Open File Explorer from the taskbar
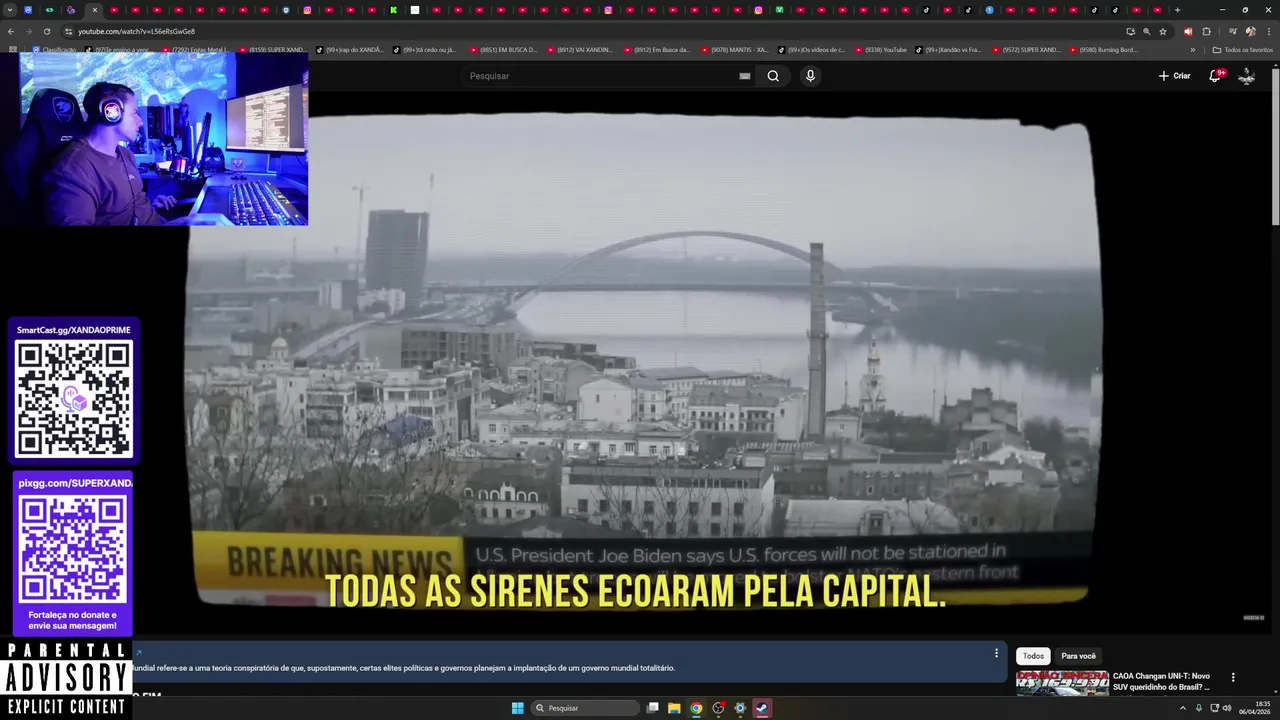The image size is (1280, 720). [x=674, y=708]
